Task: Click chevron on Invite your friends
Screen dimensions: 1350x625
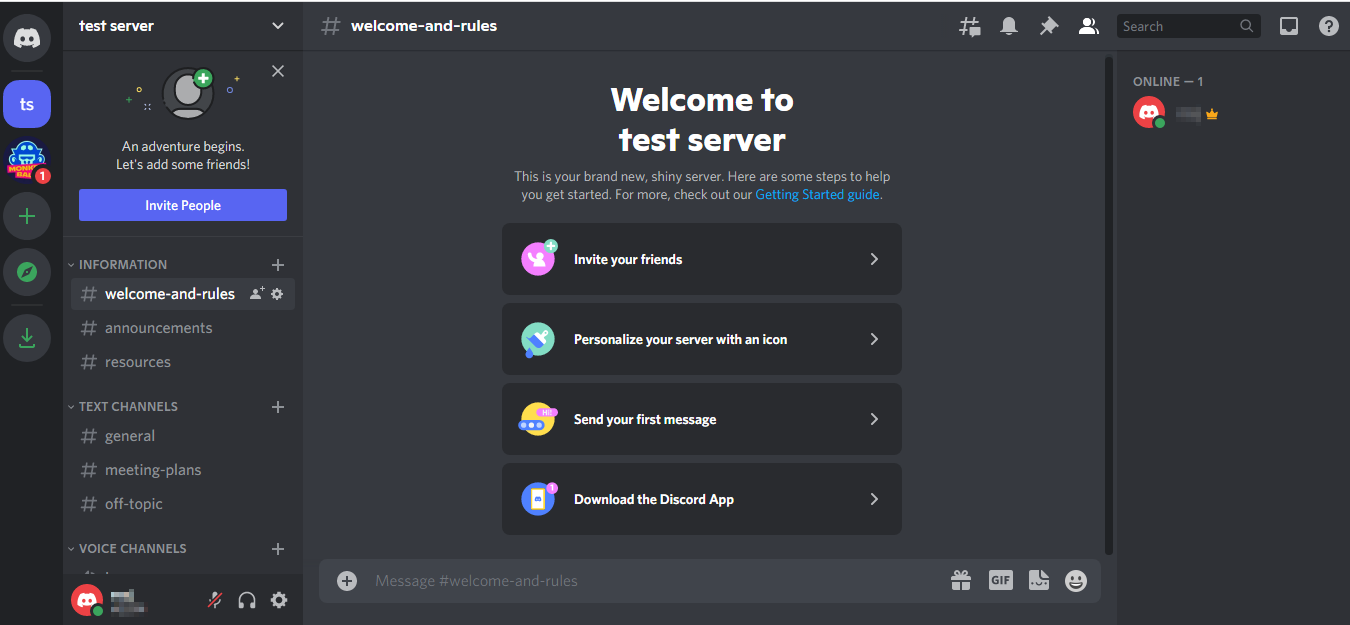Action: pyautogui.click(x=874, y=259)
